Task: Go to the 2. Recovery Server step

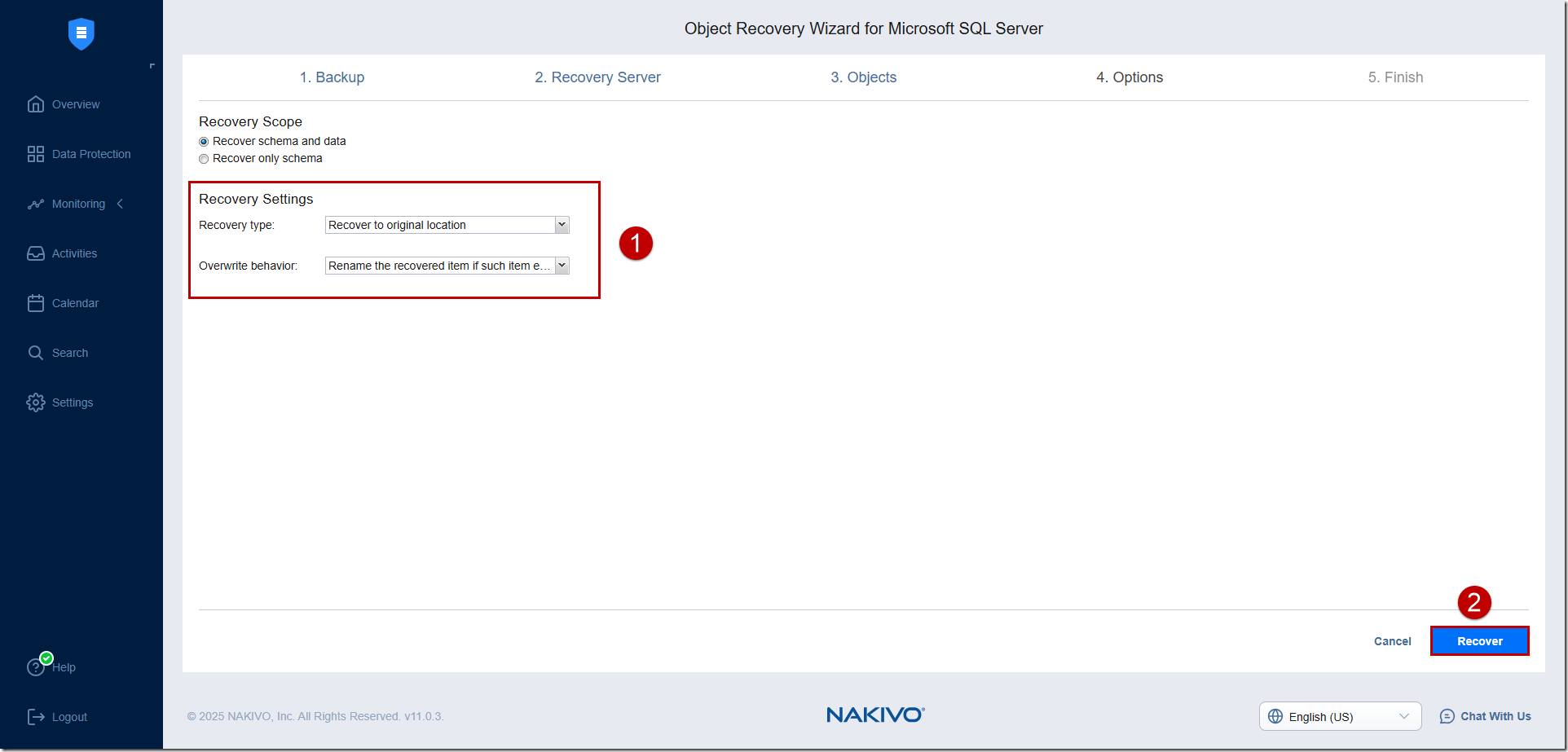Action: coord(597,77)
